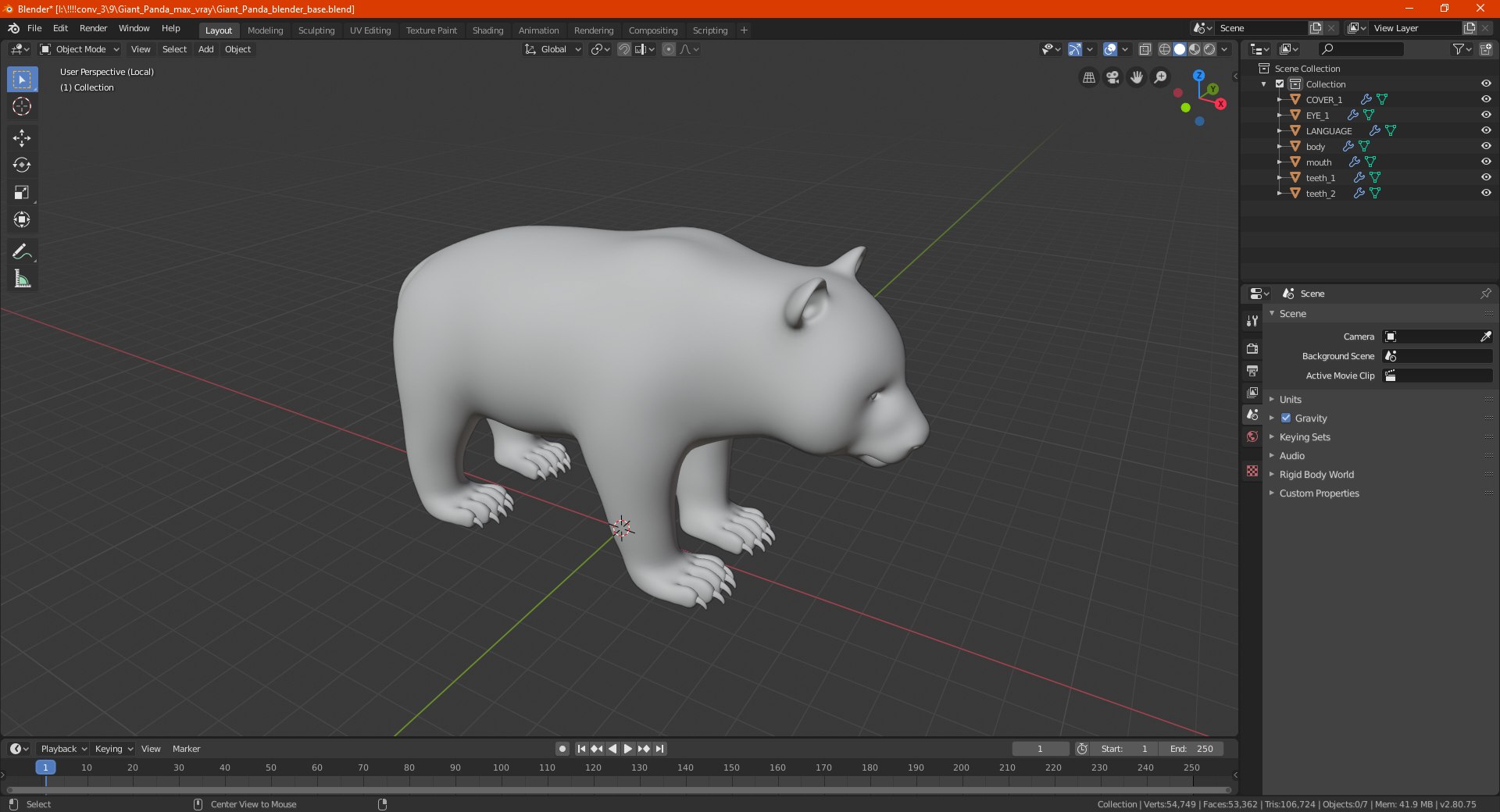Image resolution: width=1500 pixels, height=812 pixels.
Task: Open Active Tool and Workspace settings tab
Action: click(x=1252, y=321)
